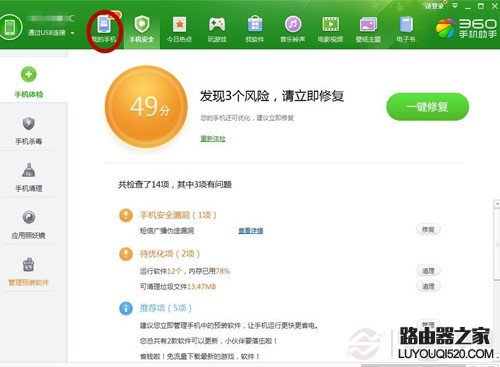
Task: Click text 可清理垃圾文件13.47MB
Action: tap(178, 286)
